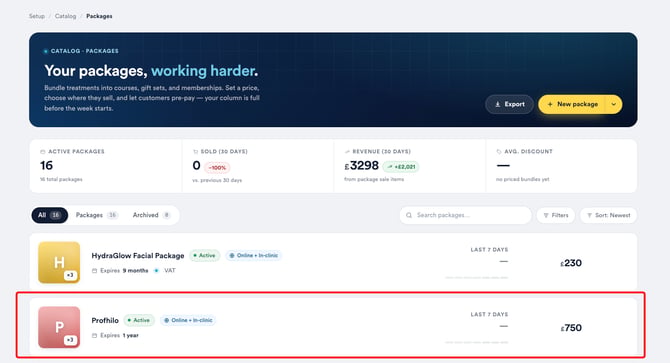Click the globe icon in HydraGlow channel badge

click(232, 255)
